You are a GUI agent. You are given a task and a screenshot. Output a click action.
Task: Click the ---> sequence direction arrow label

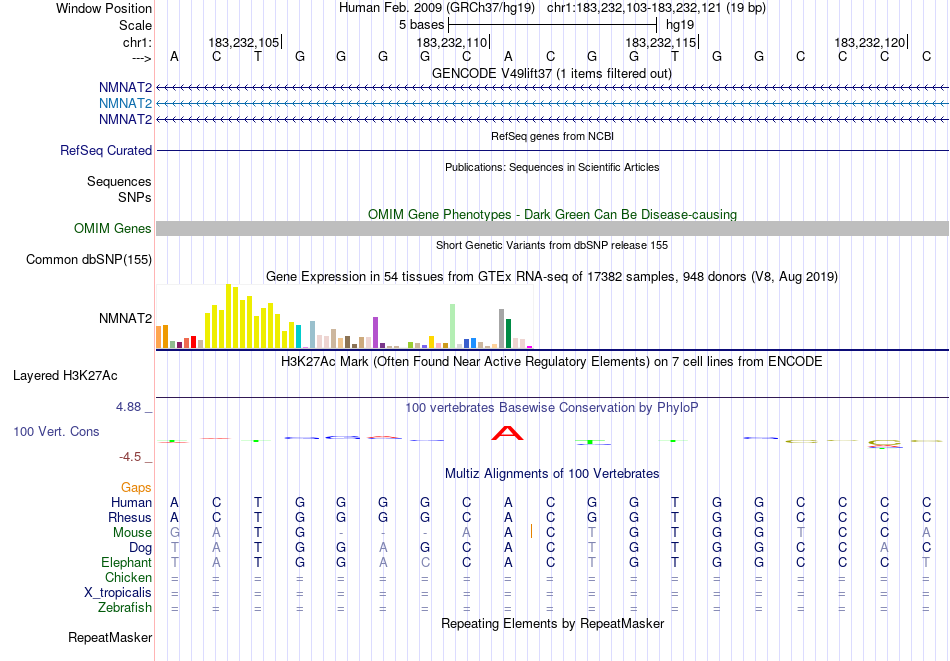coord(141,58)
